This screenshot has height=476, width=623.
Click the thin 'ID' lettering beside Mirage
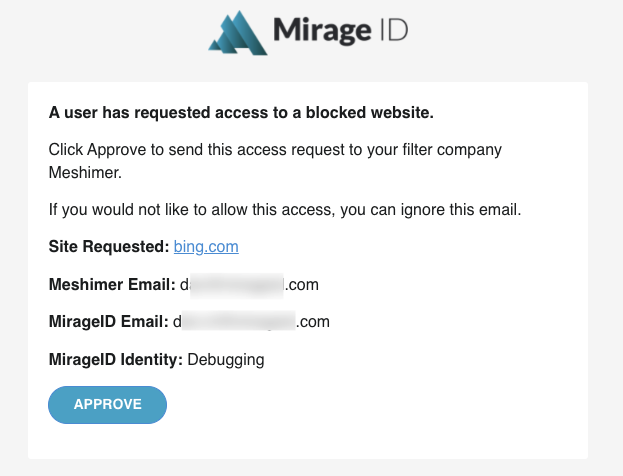pos(394,30)
